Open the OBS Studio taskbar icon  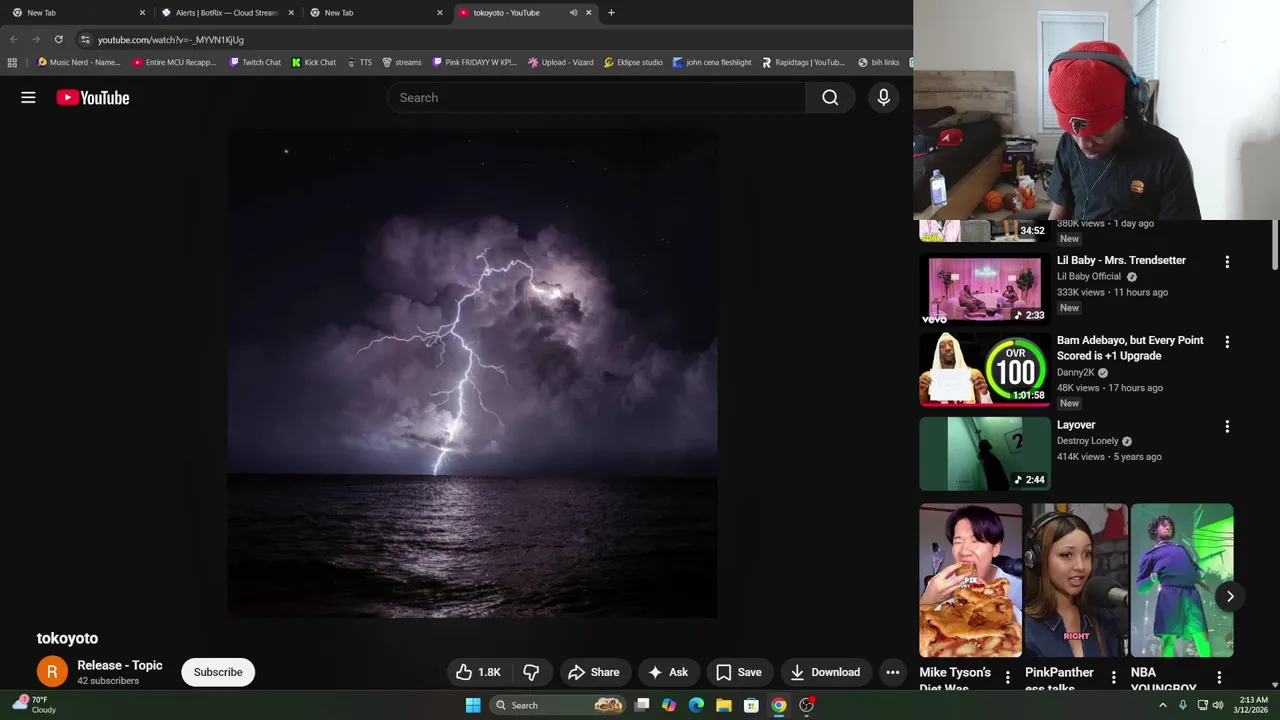(x=806, y=705)
